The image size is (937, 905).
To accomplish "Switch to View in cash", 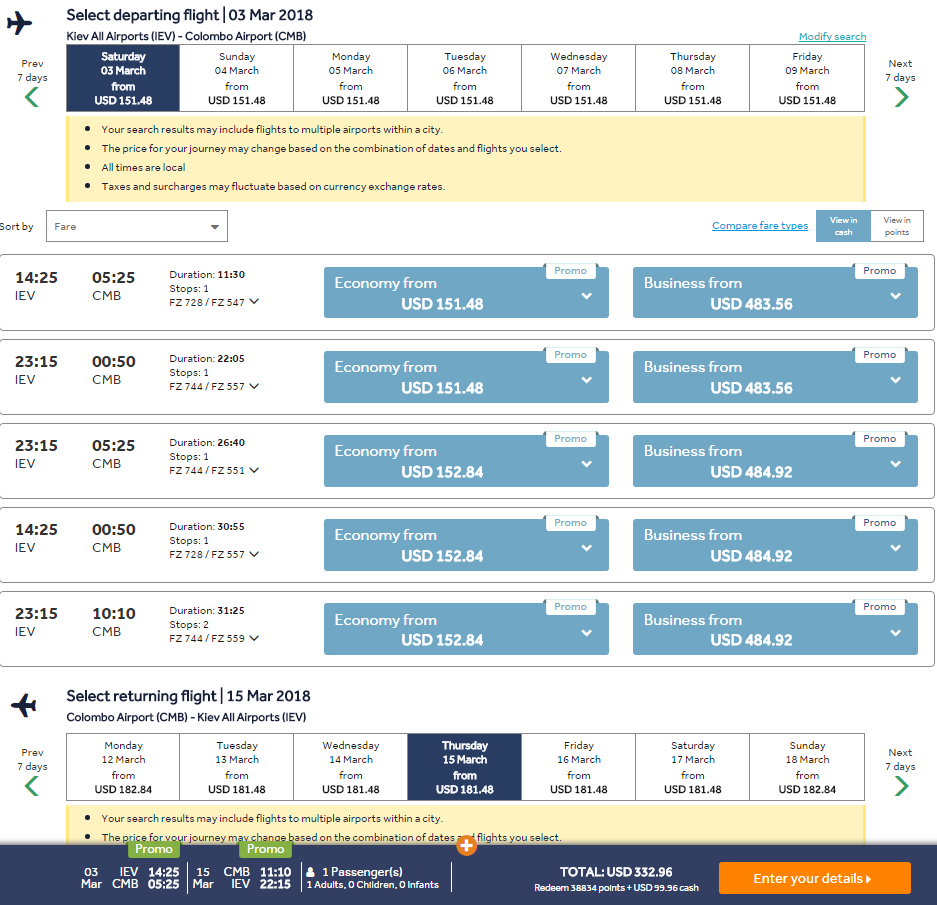I will tap(843, 226).
